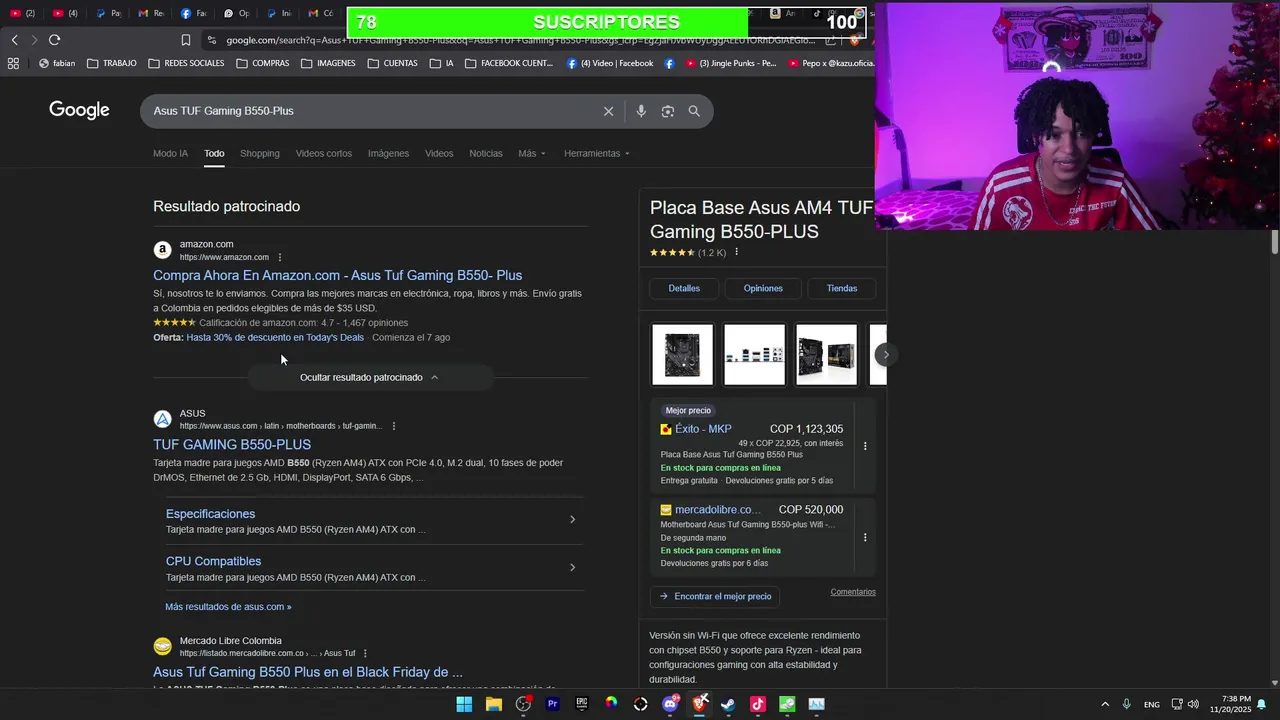Screen dimensions: 1280x720
Task: Open options for Éxito - MKP offer
Action: (x=865, y=446)
